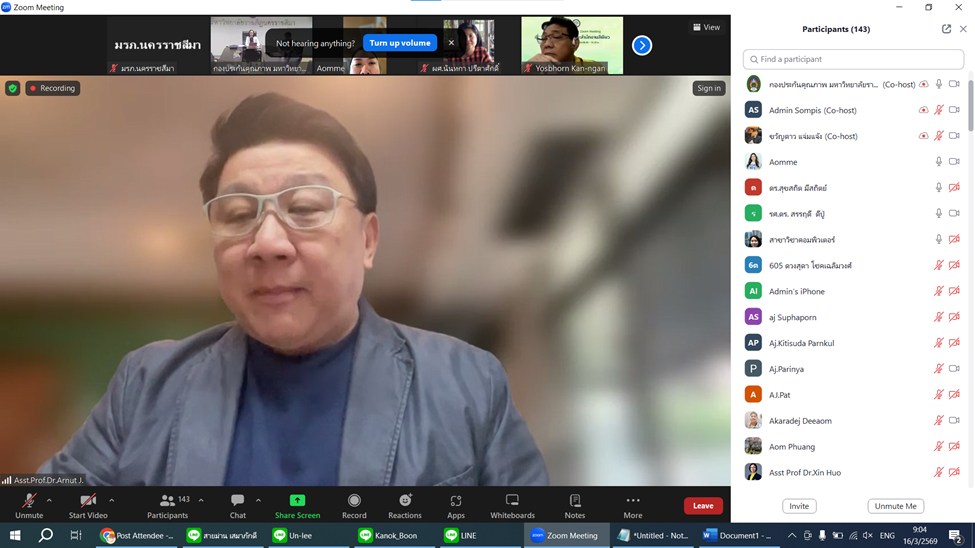Click the green encryption shield icon
The width and height of the screenshot is (975, 548).
click(x=13, y=88)
